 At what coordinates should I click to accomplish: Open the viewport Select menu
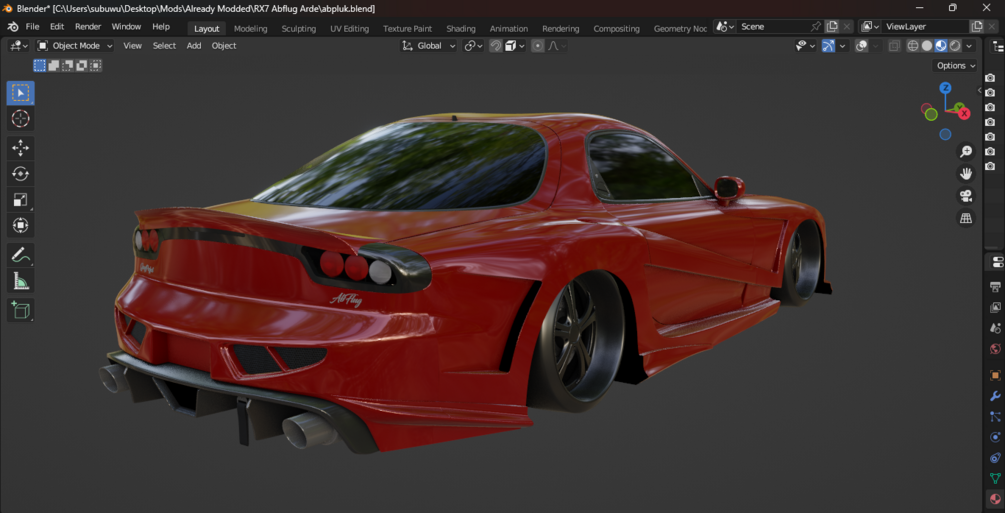click(164, 46)
